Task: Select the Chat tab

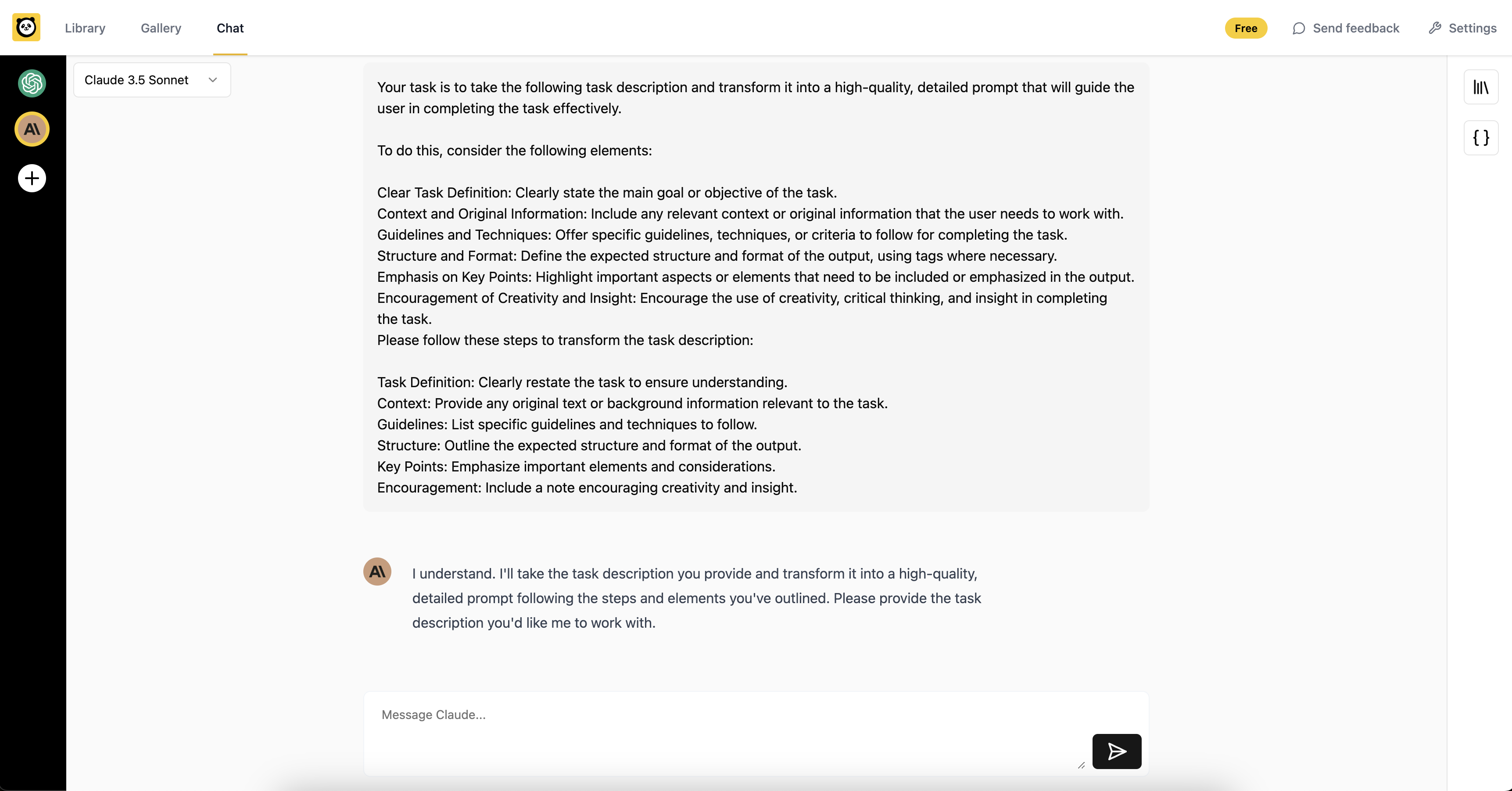Action: (x=230, y=28)
